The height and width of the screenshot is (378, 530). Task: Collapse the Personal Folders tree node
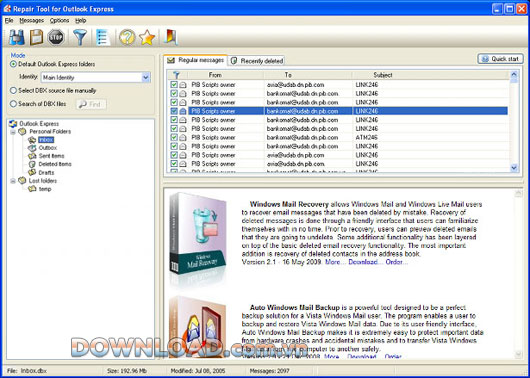[x=13, y=132]
